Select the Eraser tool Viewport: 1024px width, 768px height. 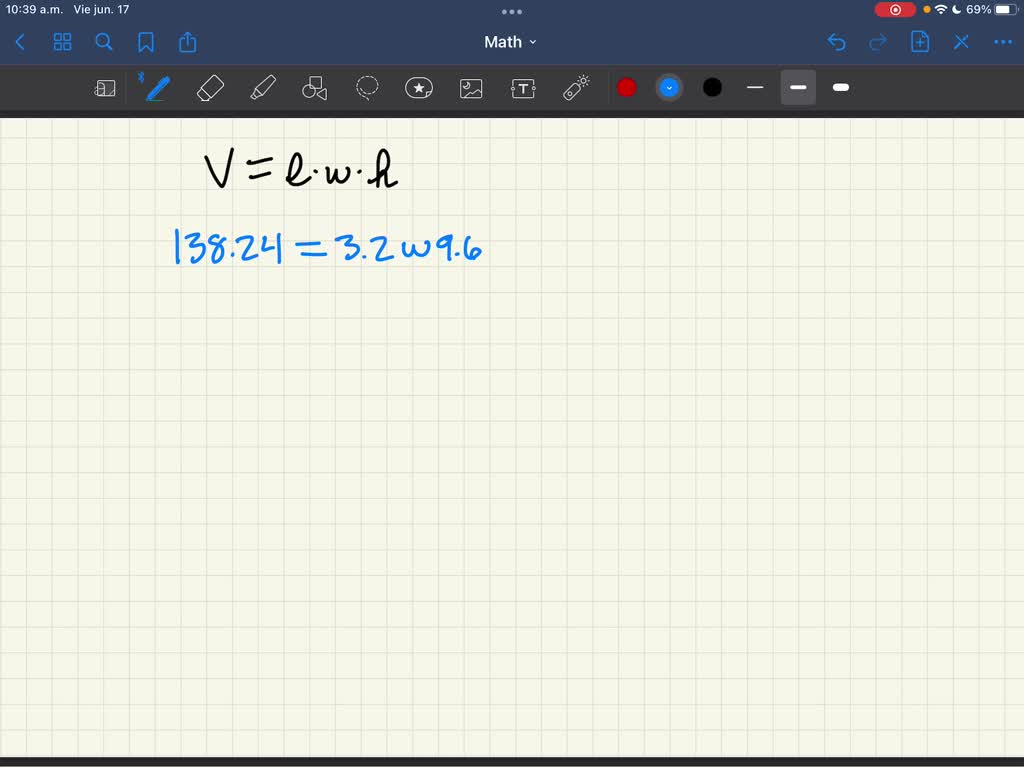pyautogui.click(x=210, y=88)
